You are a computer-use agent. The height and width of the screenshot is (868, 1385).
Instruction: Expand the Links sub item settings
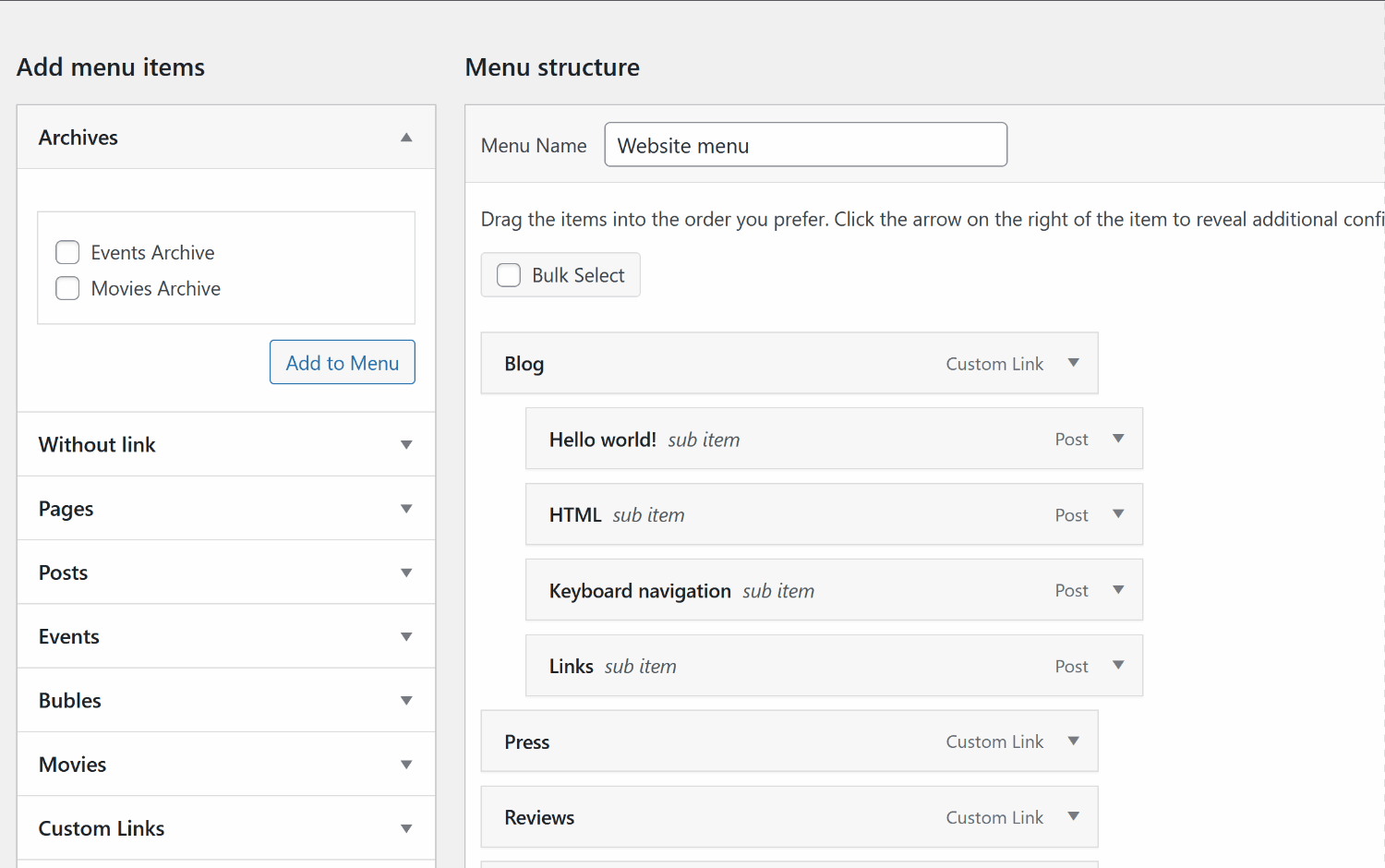point(1118,666)
